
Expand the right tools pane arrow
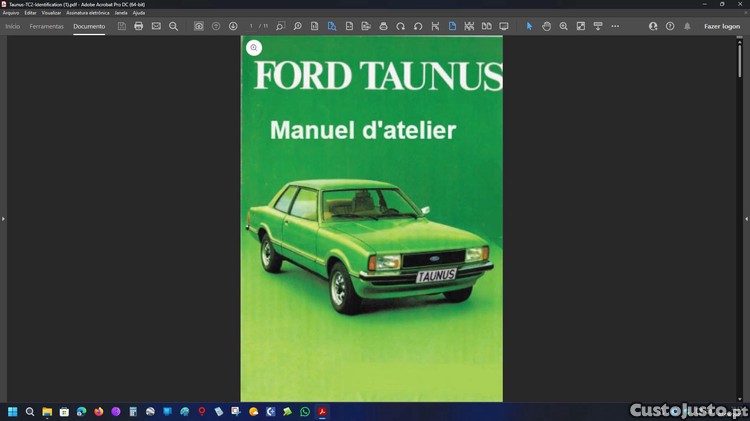click(746, 218)
